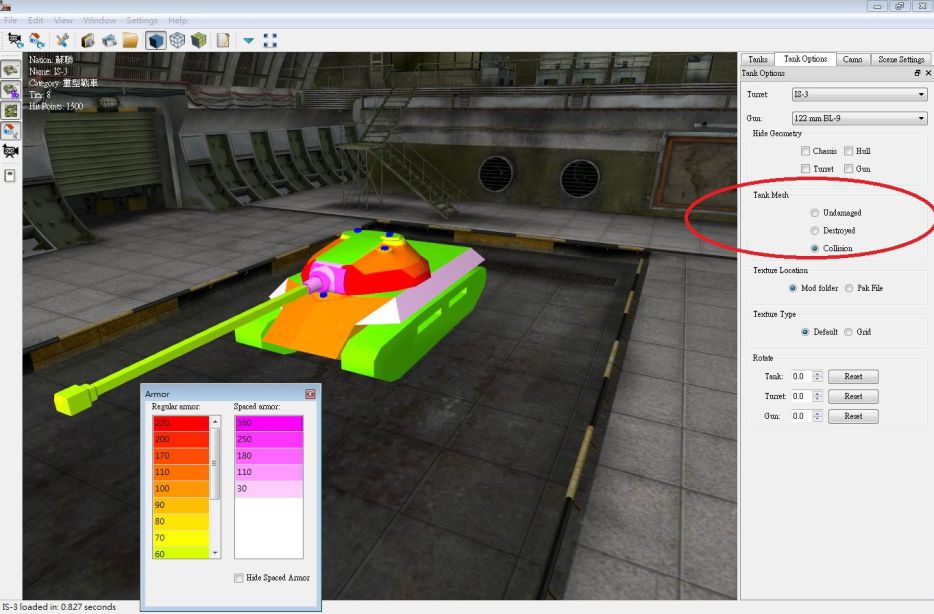Open a tank model with the folder icon
This screenshot has width=934, height=614.
point(133,40)
